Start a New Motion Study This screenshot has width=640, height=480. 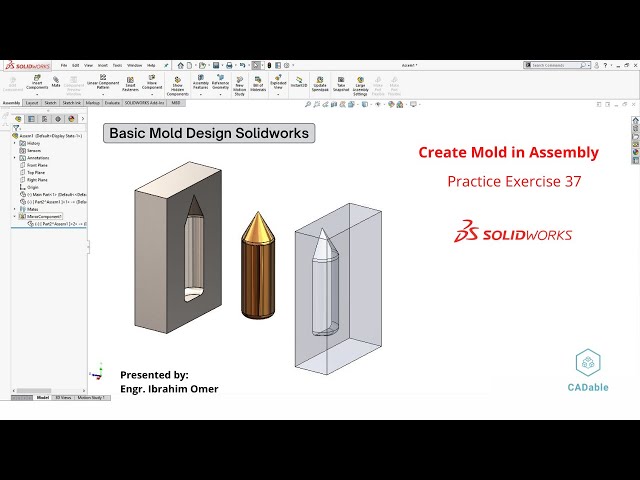click(x=240, y=86)
